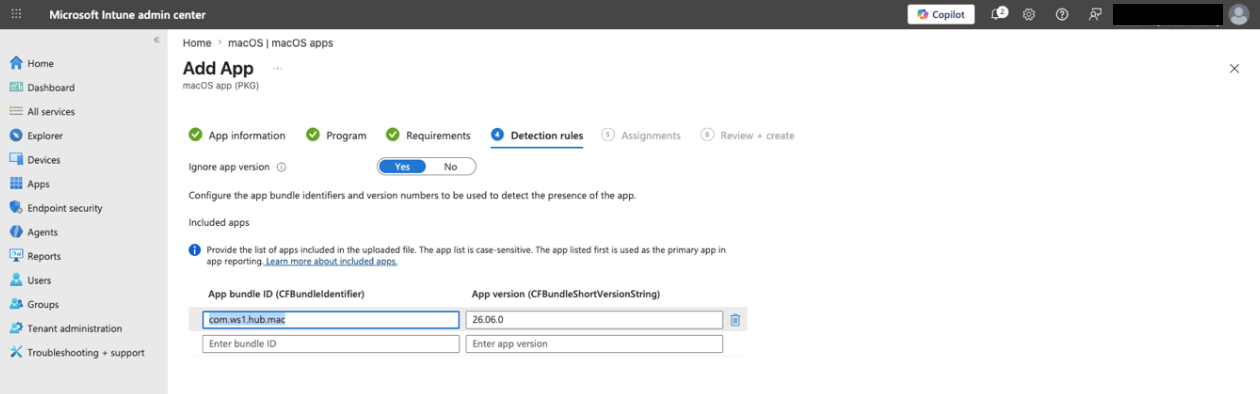Screen dimensions: 1260x394
Task: Click info icon beside Ignore app version
Action: 281,167
